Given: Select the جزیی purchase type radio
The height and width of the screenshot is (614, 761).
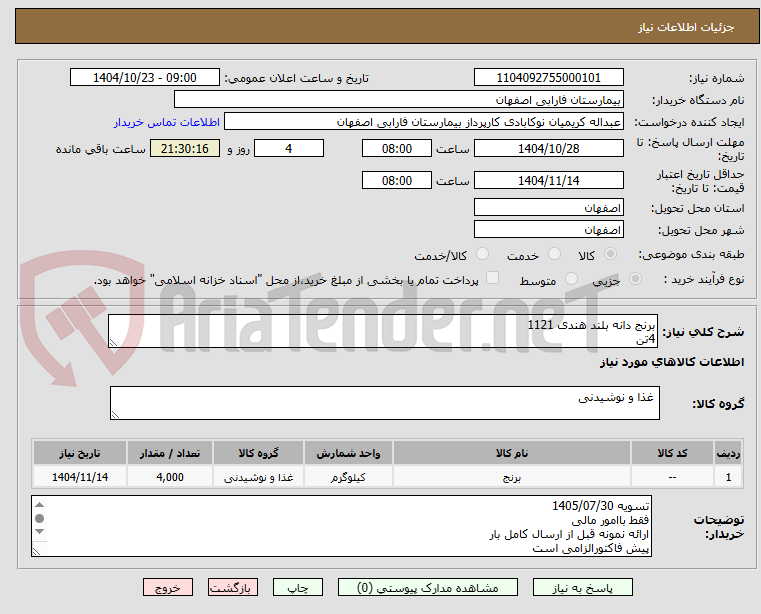Looking at the screenshot, I should 635,279.
